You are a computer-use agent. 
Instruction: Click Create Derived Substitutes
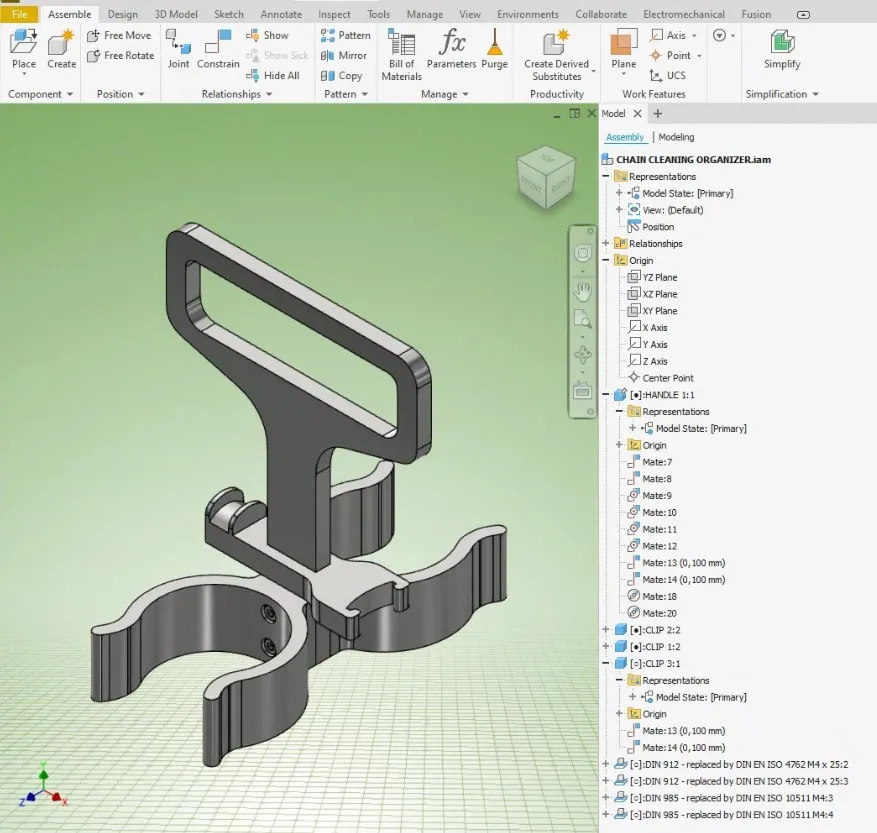coord(557,55)
